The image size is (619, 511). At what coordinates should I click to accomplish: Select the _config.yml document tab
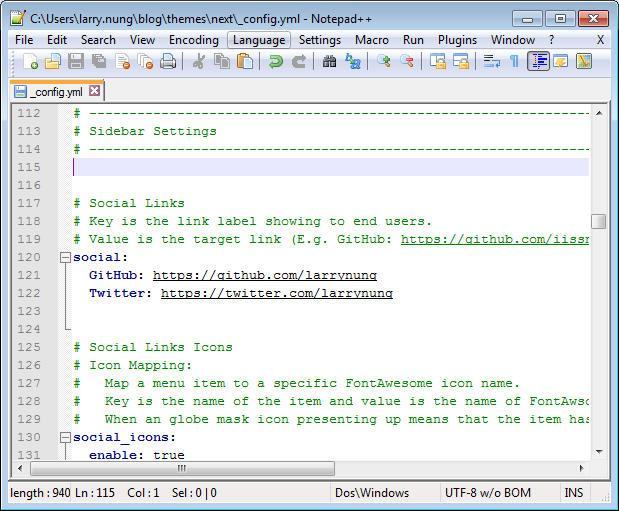pyautogui.click(x=57, y=91)
